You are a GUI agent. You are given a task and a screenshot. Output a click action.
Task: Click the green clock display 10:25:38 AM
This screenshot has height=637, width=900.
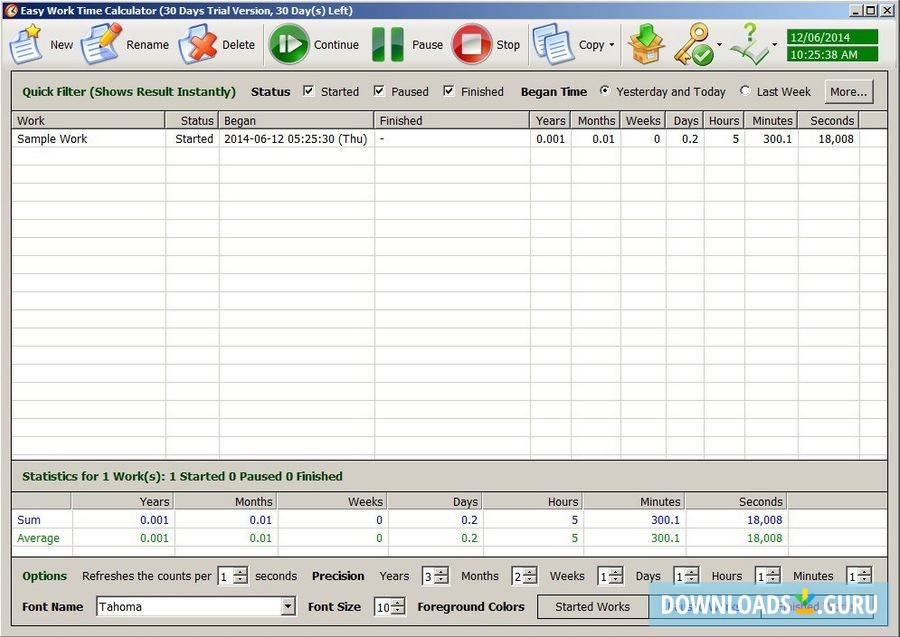pyautogui.click(x=832, y=55)
